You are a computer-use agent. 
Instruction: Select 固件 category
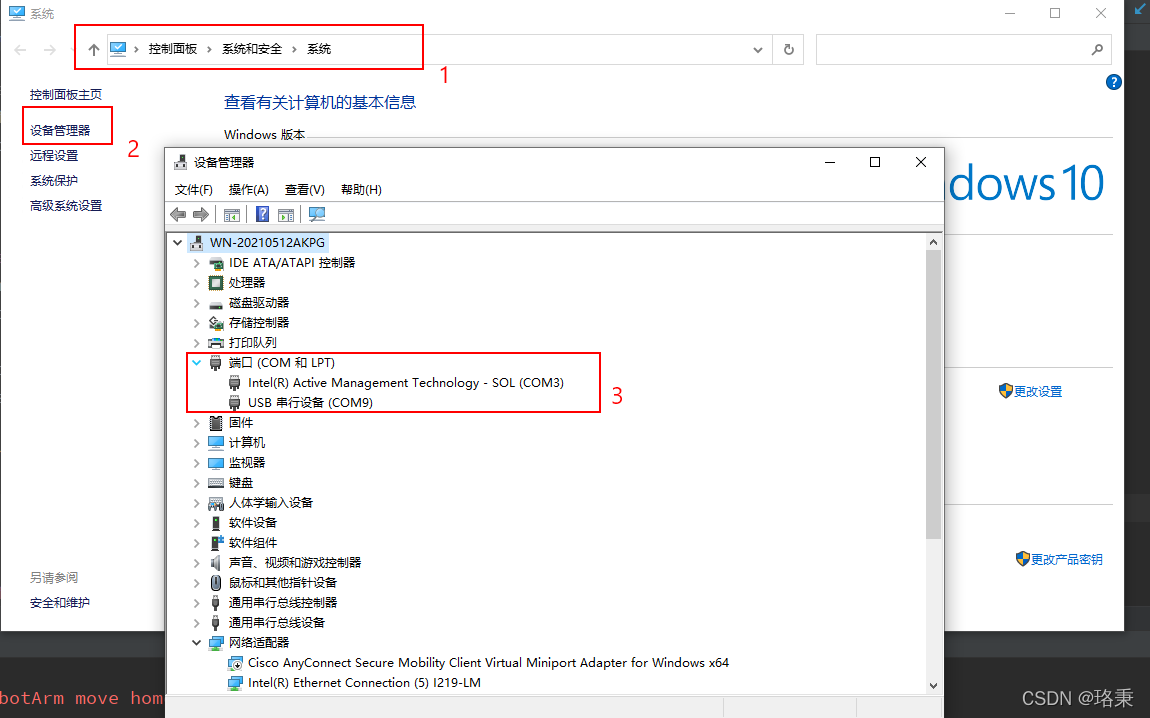241,422
